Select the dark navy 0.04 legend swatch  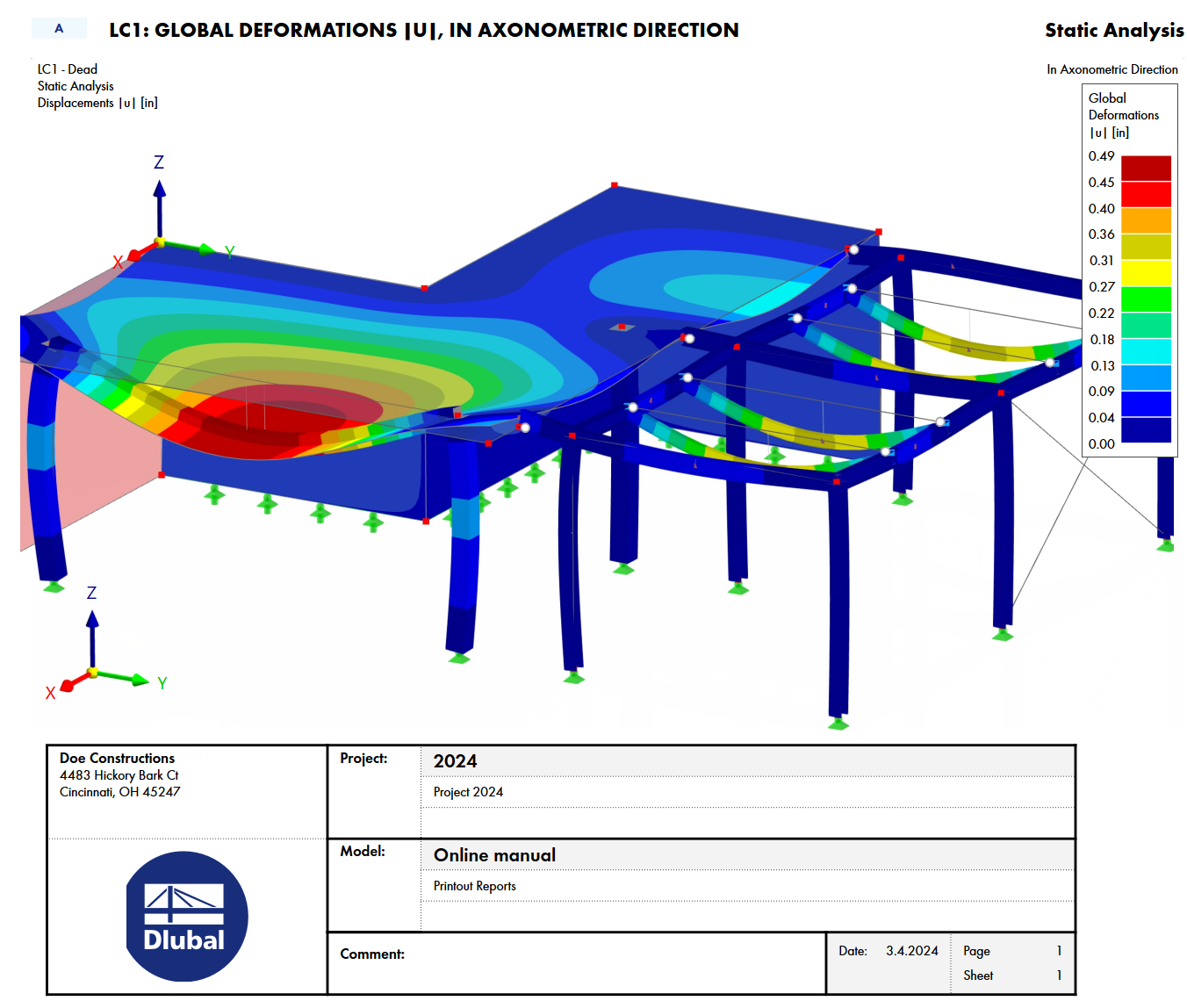1146,430
